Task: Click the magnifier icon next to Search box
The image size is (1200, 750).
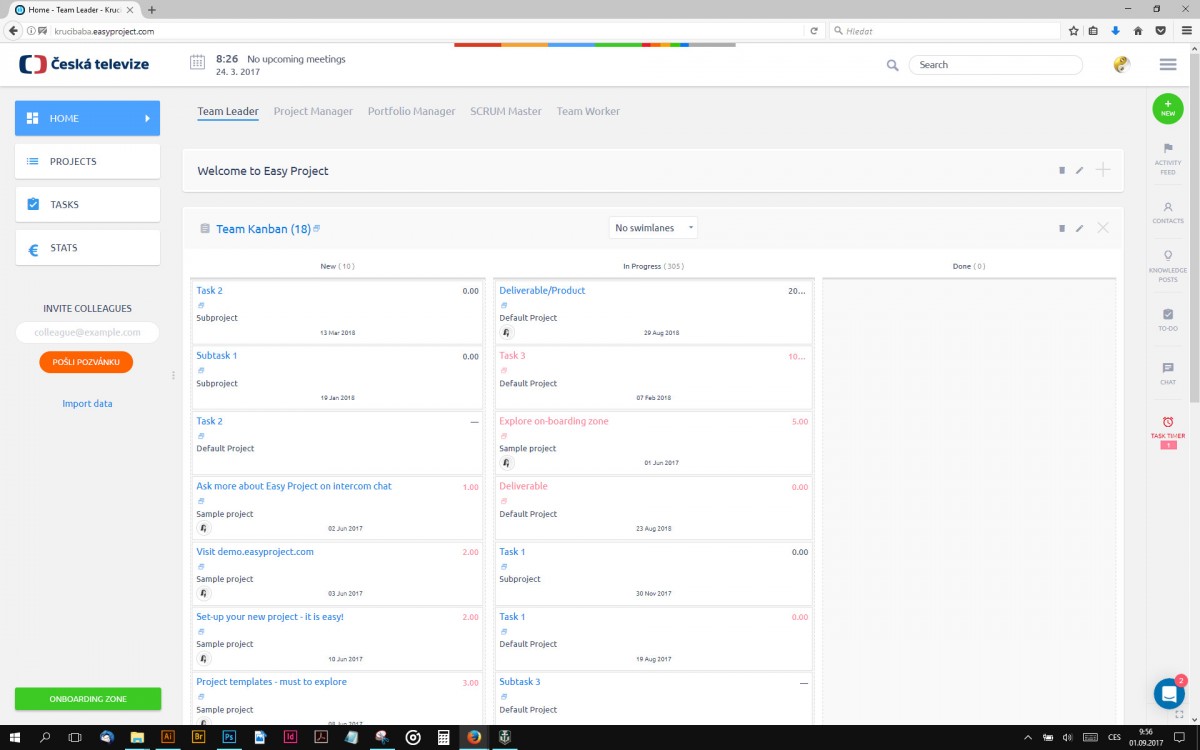Action: (x=892, y=65)
